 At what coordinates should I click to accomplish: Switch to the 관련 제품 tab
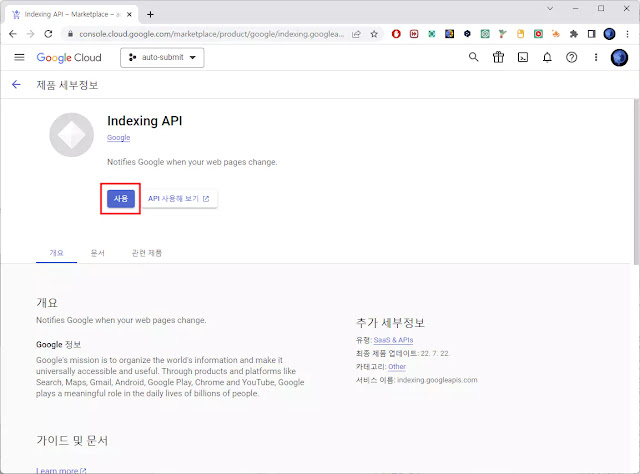[x=147, y=253]
